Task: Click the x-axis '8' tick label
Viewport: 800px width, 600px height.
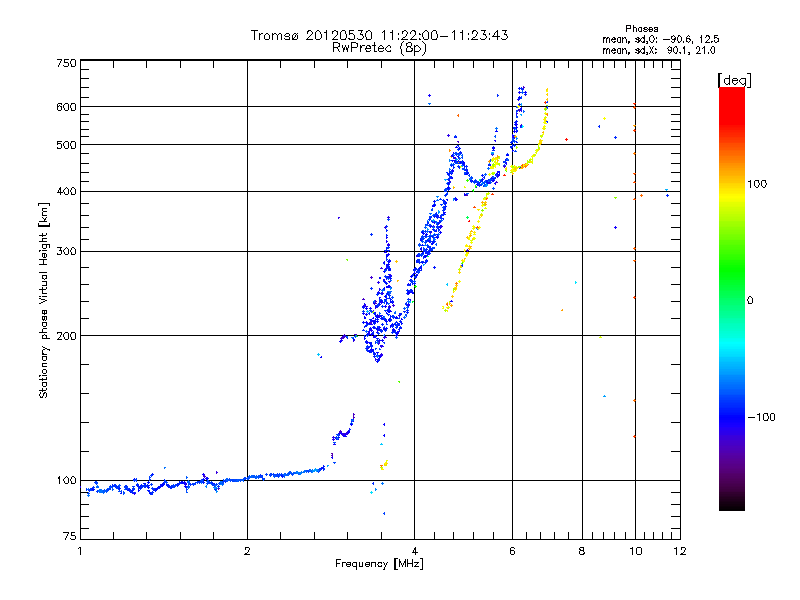Action: pyautogui.click(x=582, y=552)
